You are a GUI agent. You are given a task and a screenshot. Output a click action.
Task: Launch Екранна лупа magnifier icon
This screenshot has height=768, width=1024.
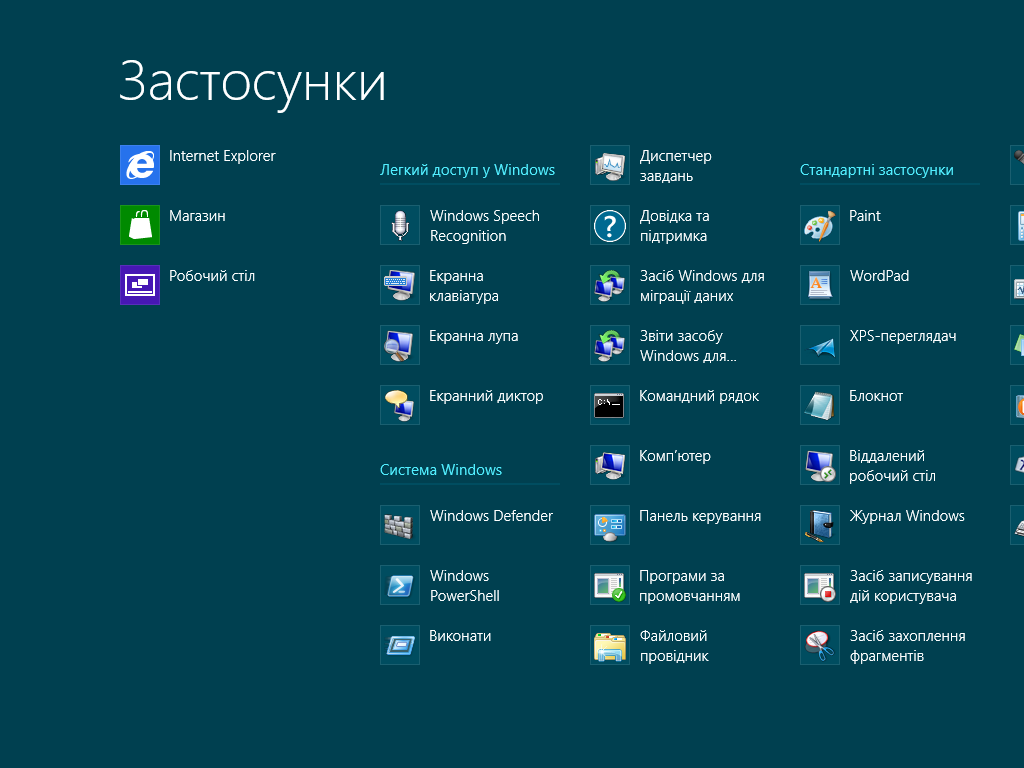point(400,345)
